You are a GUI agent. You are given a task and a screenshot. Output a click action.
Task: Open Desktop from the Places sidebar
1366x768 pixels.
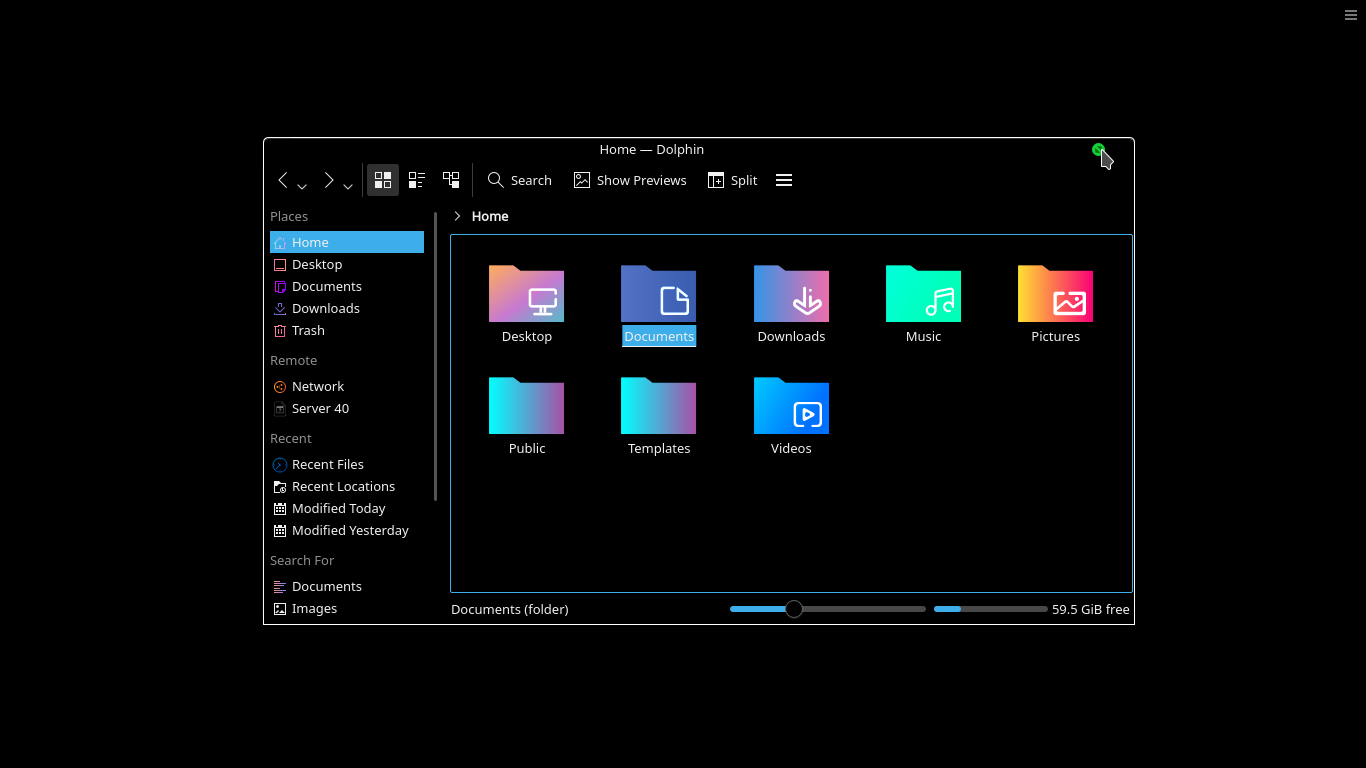(347, 264)
